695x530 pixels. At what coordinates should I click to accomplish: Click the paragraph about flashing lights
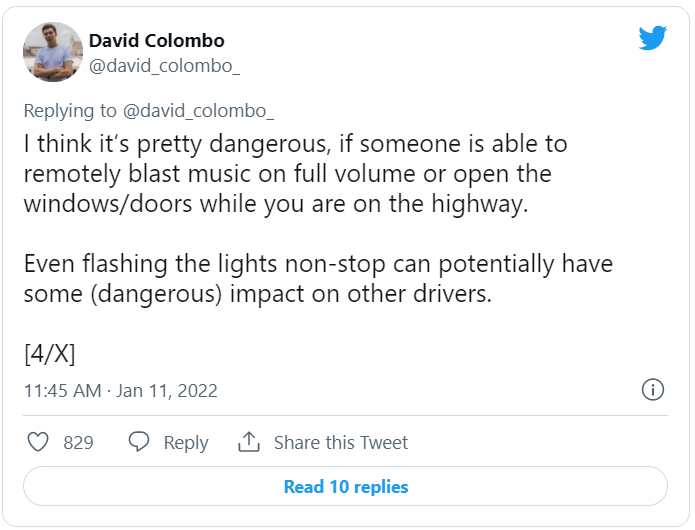[x=318, y=279]
